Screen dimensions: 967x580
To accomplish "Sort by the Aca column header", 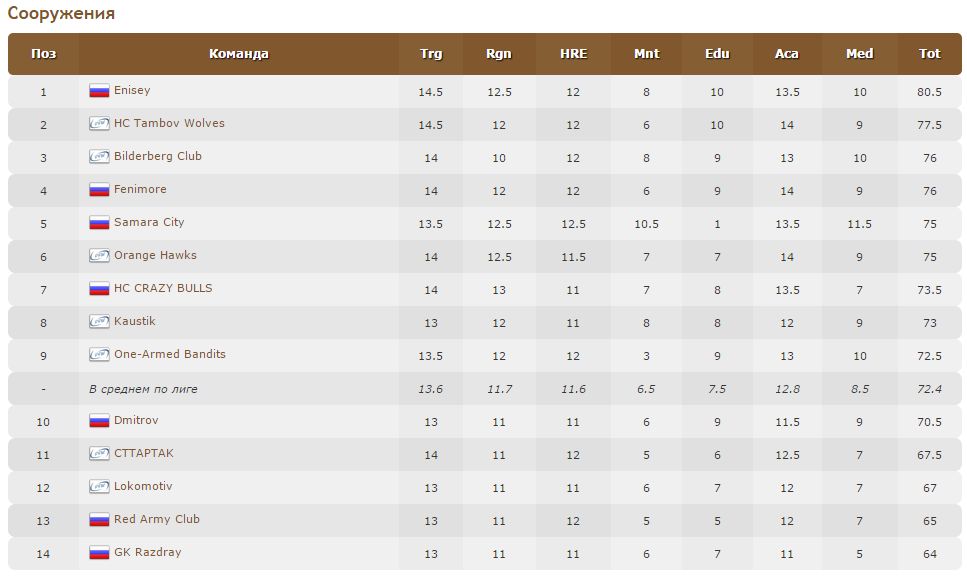I will pyautogui.click(x=787, y=54).
